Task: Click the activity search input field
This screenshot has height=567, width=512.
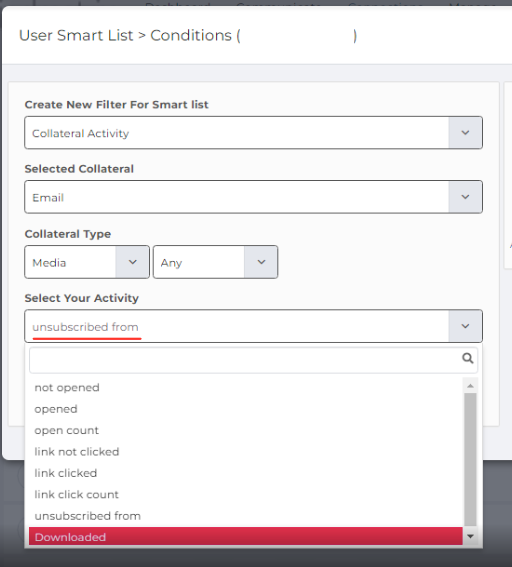Action: pos(253,360)
